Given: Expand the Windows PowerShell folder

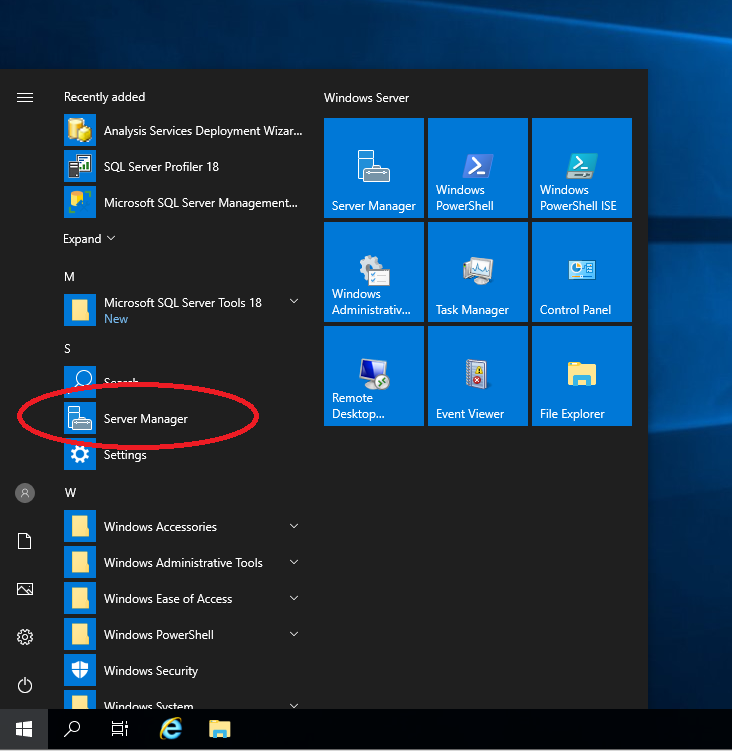Looking at the screenshot, I should point(184,635).
